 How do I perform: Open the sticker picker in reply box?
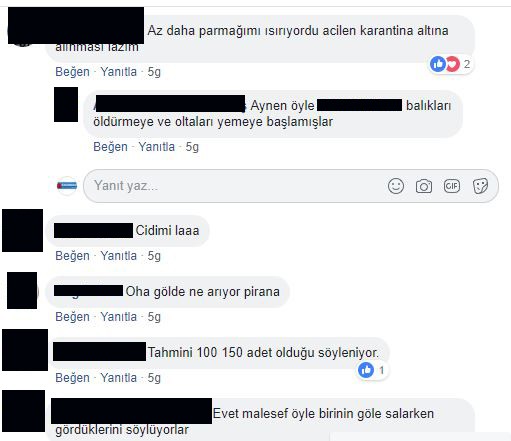[x=480, y=186]
